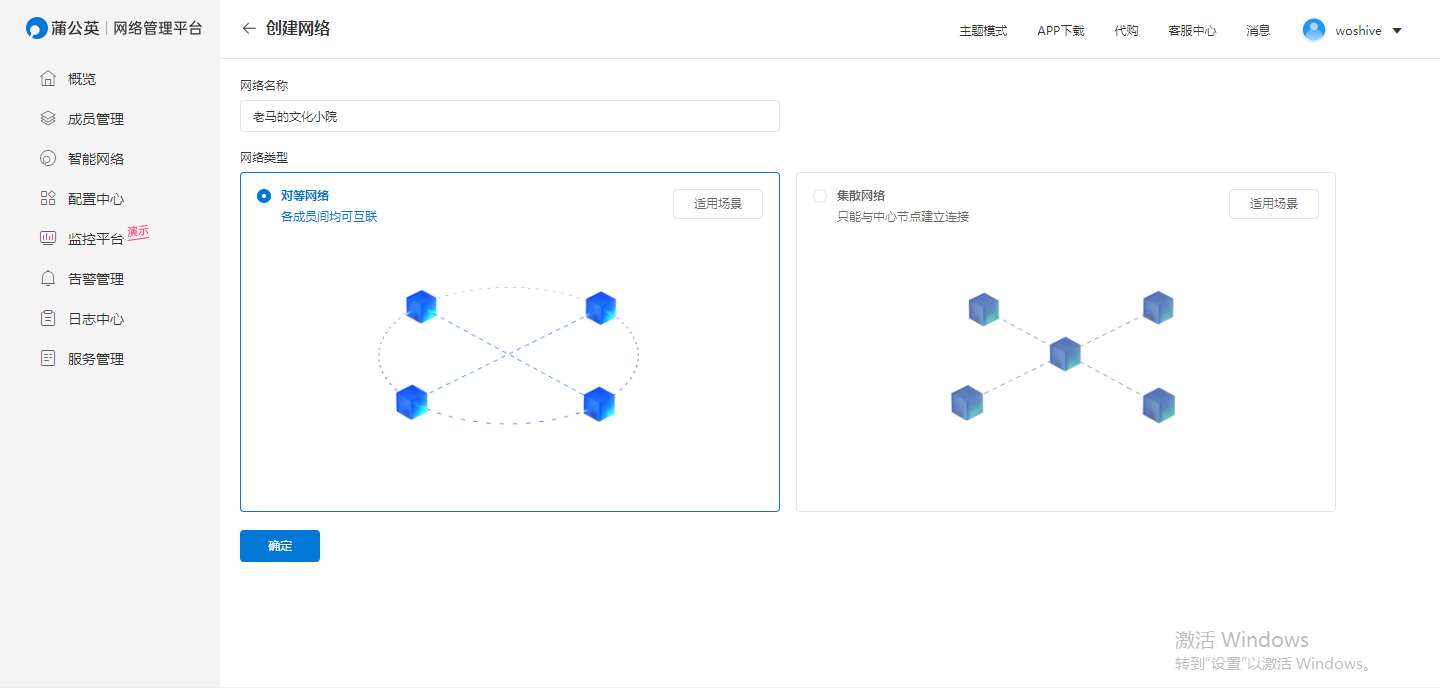Click the 网络名称 input field
This screenshot has width=1440, height=690.
(x=509, y=116)
